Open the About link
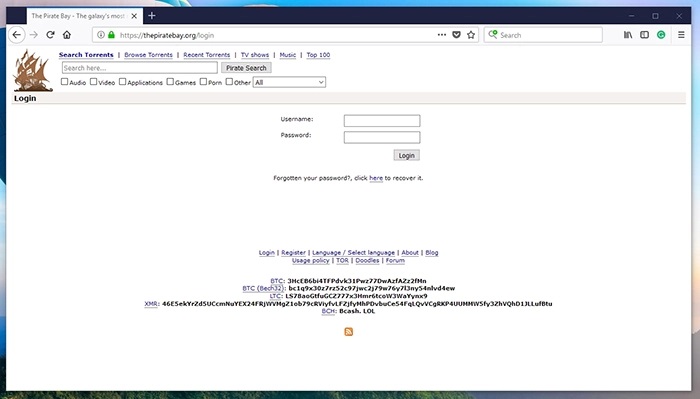700x399 pixels. tap(410, 253)
